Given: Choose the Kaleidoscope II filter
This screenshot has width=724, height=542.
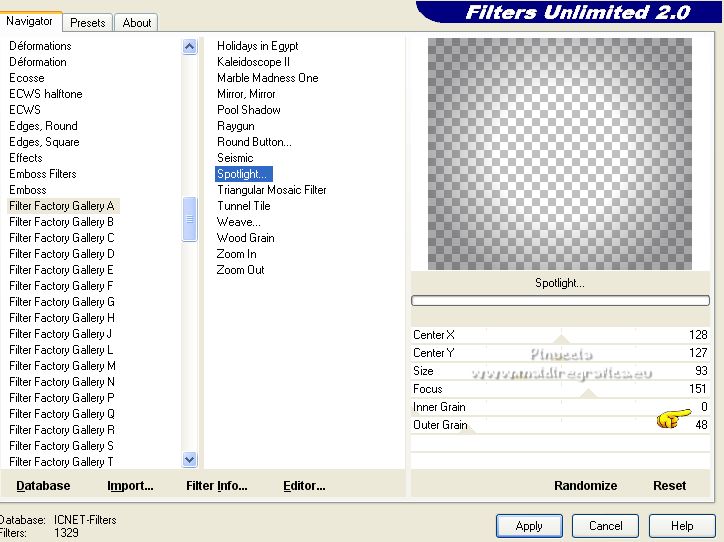Looking at the screenshot, I should coord(253,62).
